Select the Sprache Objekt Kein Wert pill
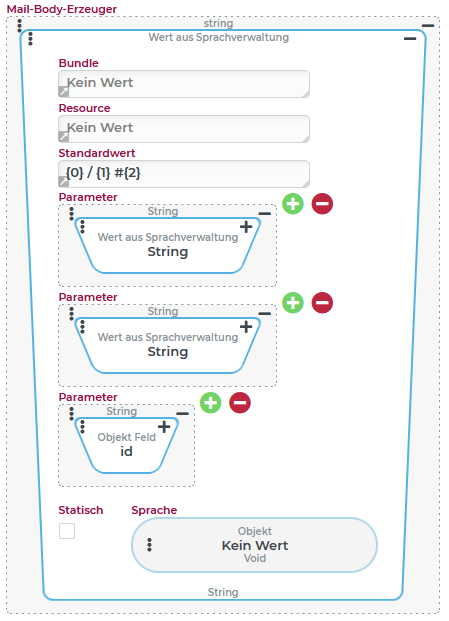The height and width of the screenshot is (621, 449). (255, 545)
